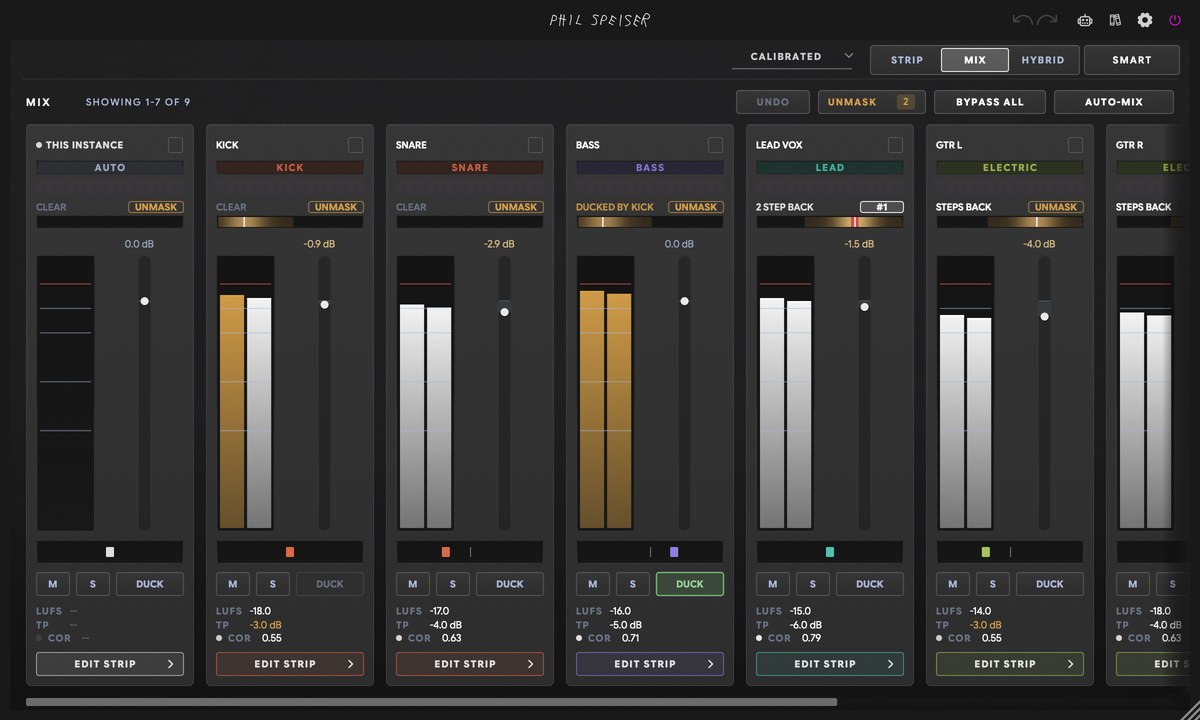
Task: Click This Instance white pan marker
Action: click(110, 552)
